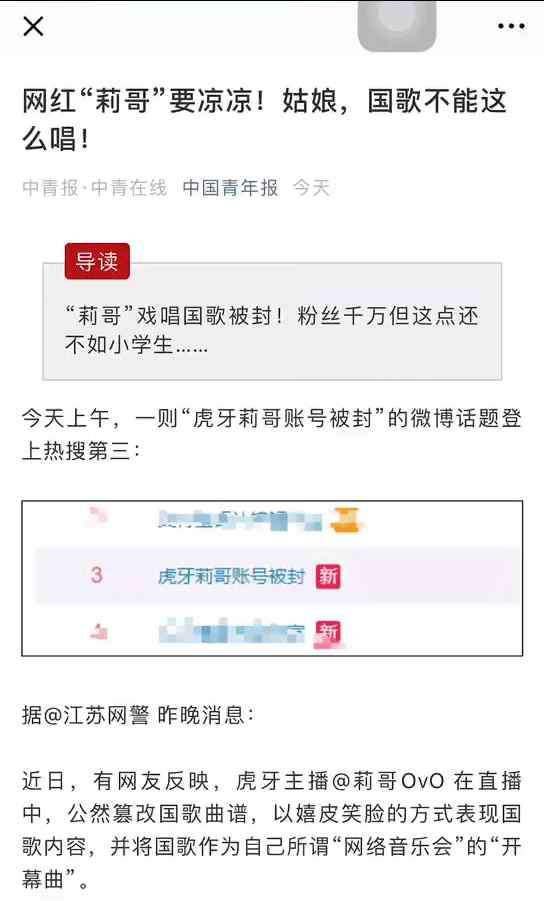Tap the blurred topic above rank 3
The width and height of the screenshot is (544, 901).
pos(240,519)
